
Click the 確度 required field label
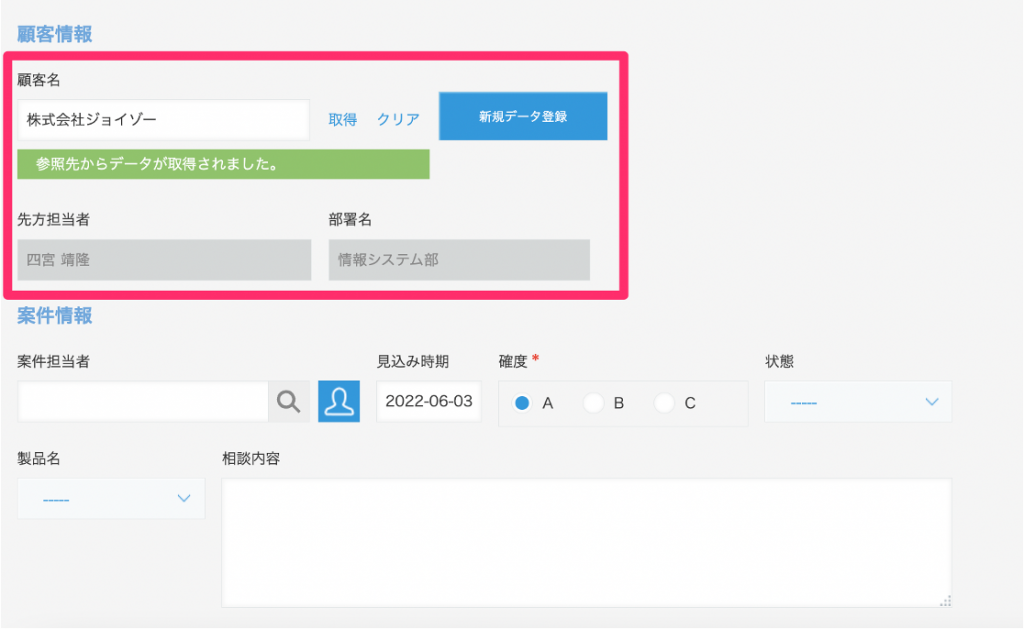coord(519,361)
